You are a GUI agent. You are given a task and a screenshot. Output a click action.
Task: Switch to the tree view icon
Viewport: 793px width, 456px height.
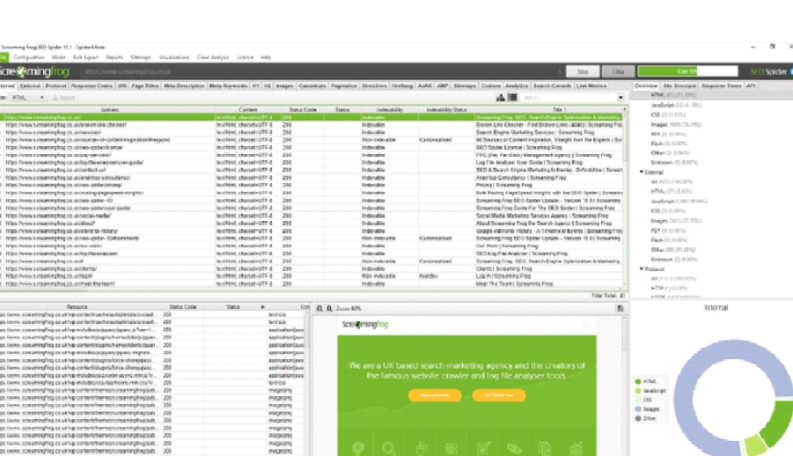click(x=500, y=98)
